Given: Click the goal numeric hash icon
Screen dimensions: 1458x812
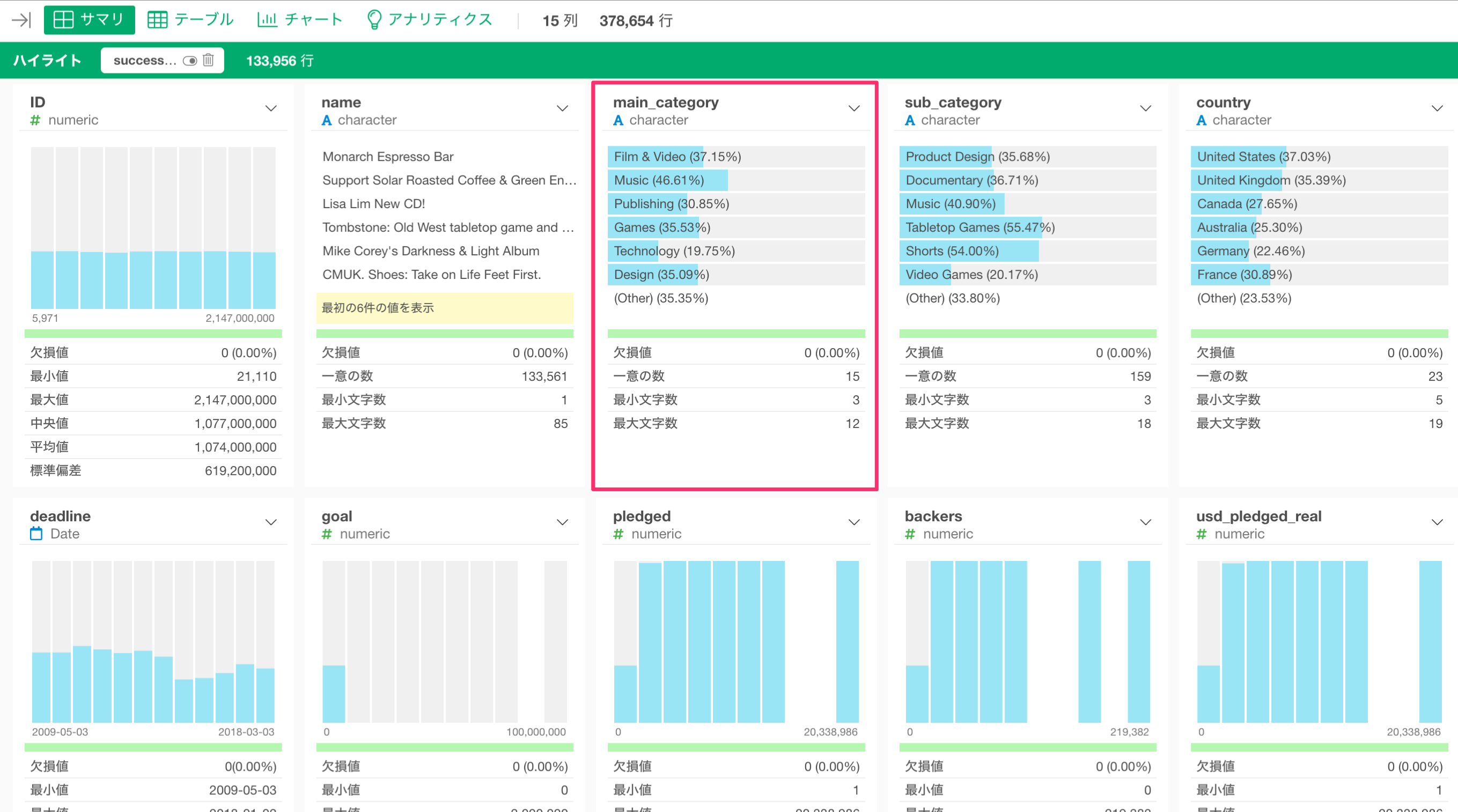Looking at the screenshot, I should tap(327, 534).
